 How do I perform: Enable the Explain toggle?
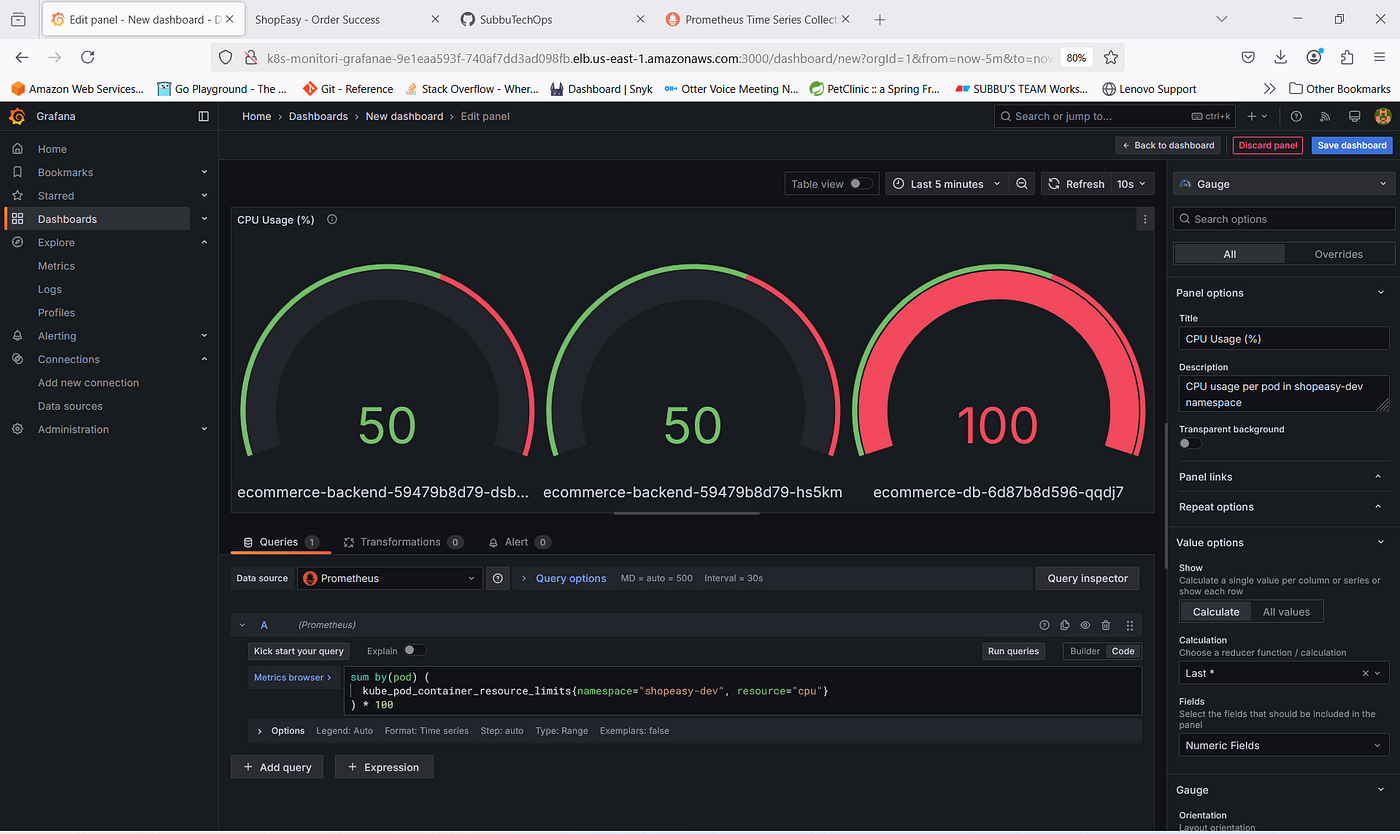tap(414, 651)
